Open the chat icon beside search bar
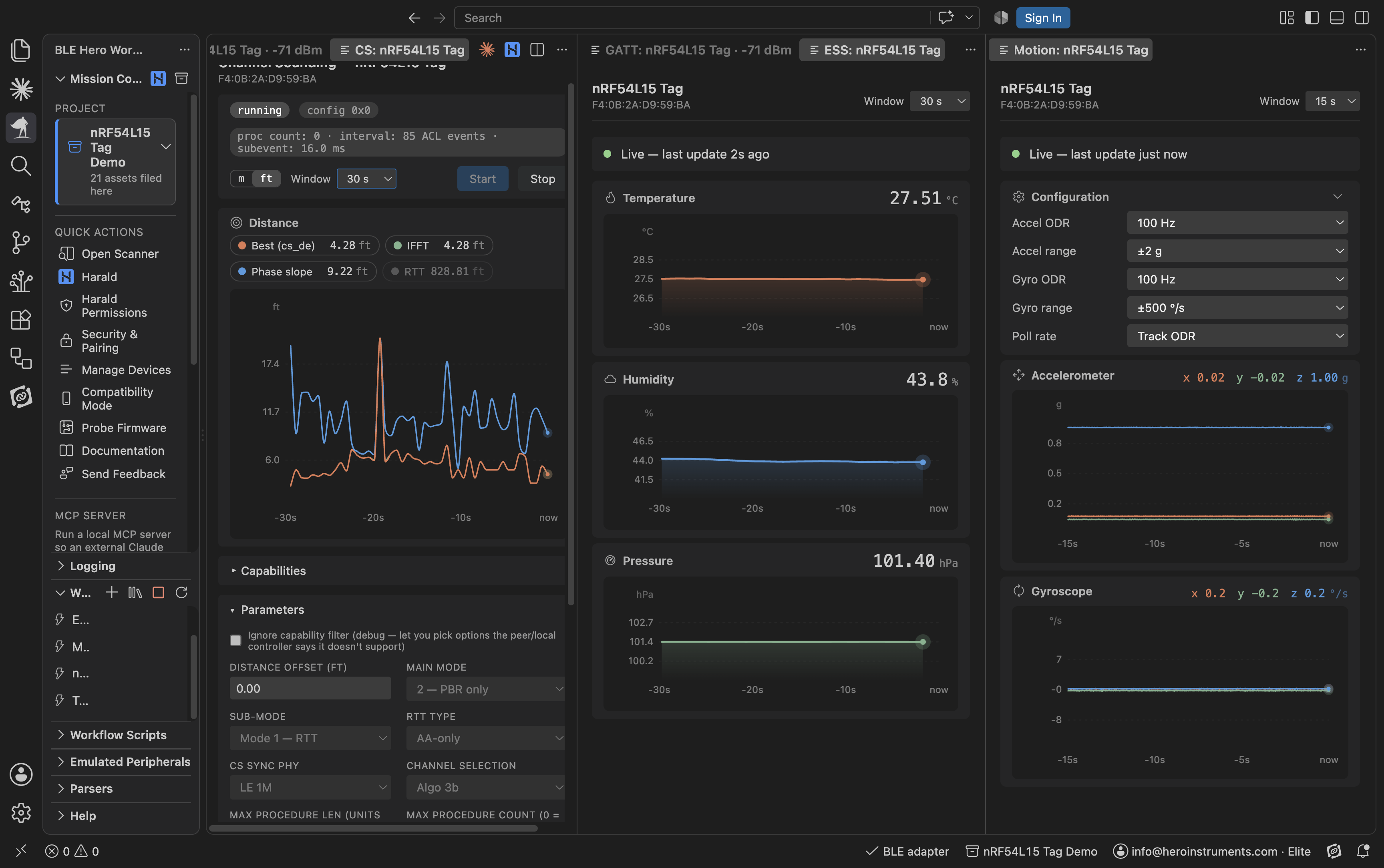 (x=946, y=18)
